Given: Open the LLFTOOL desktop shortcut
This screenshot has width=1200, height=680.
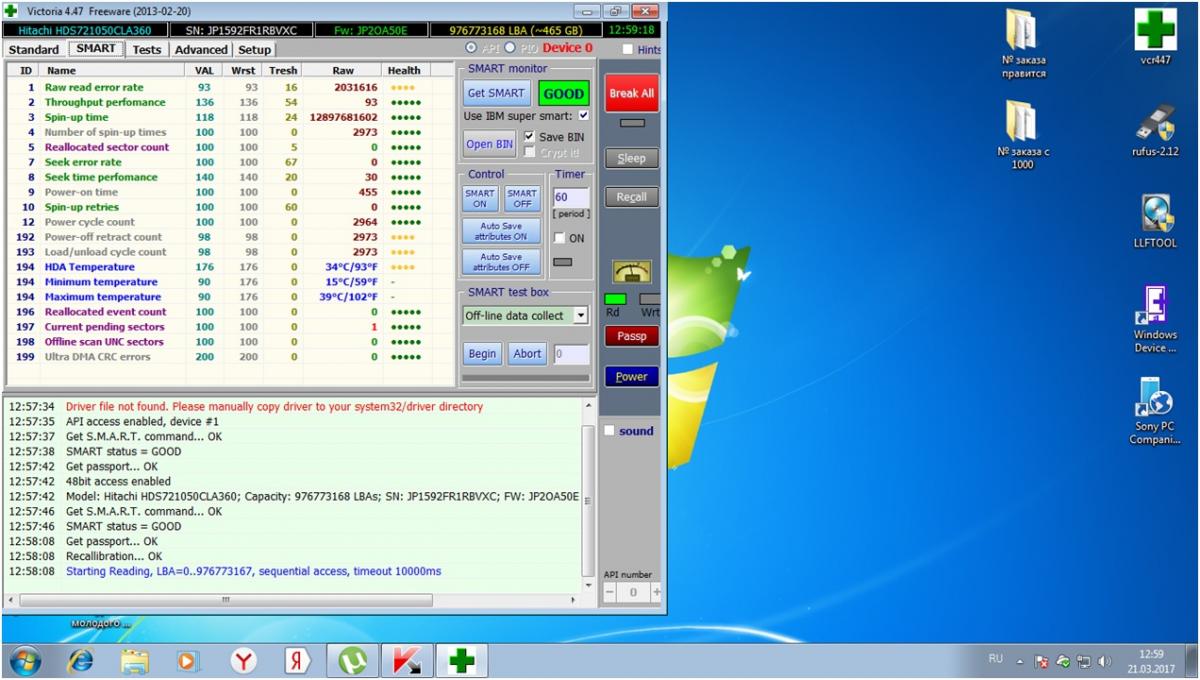Looking at the screenshot, I should click(x=1155, y=220).
